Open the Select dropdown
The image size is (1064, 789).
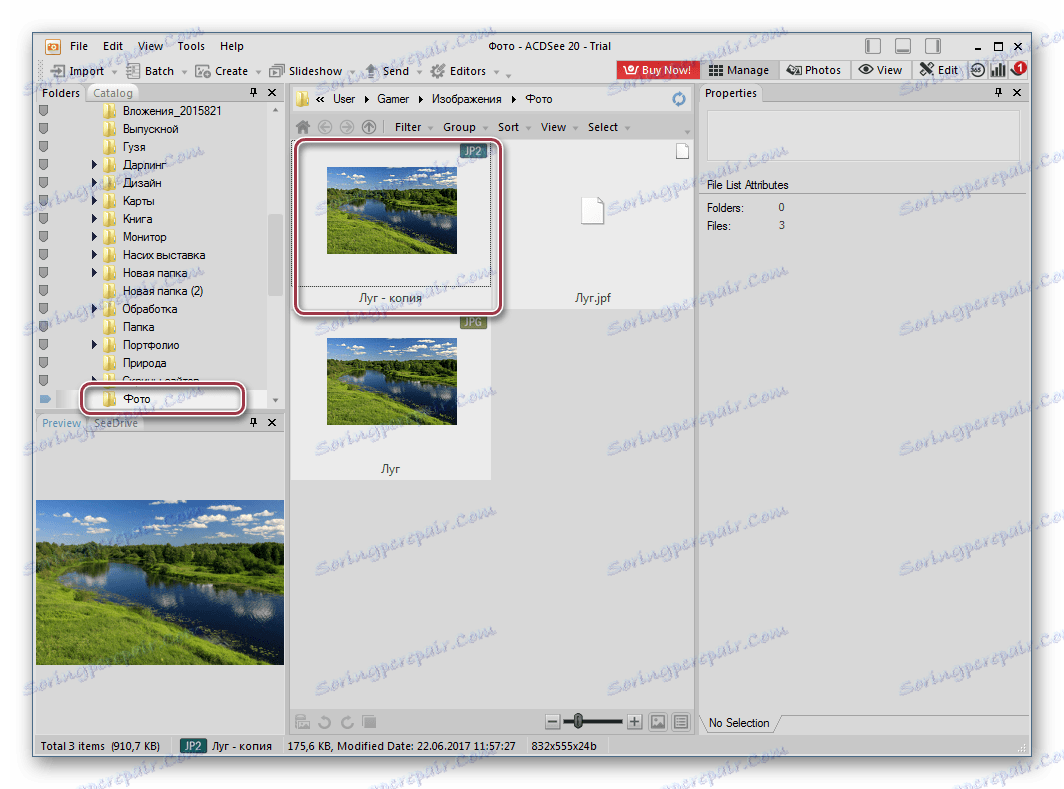609,127
